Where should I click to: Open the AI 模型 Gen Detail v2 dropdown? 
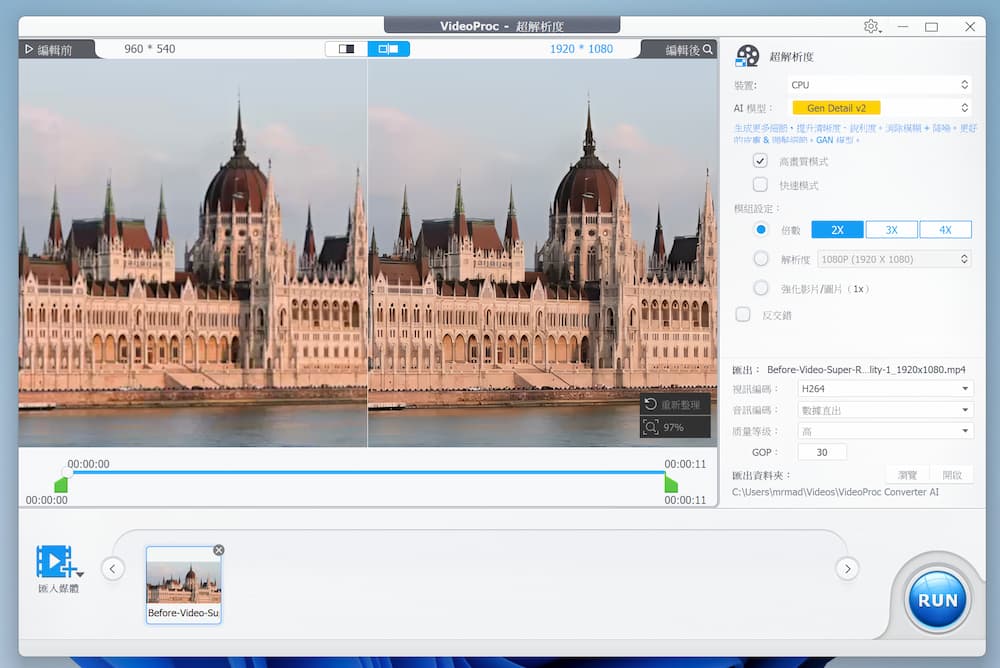(x=880, y=107)
